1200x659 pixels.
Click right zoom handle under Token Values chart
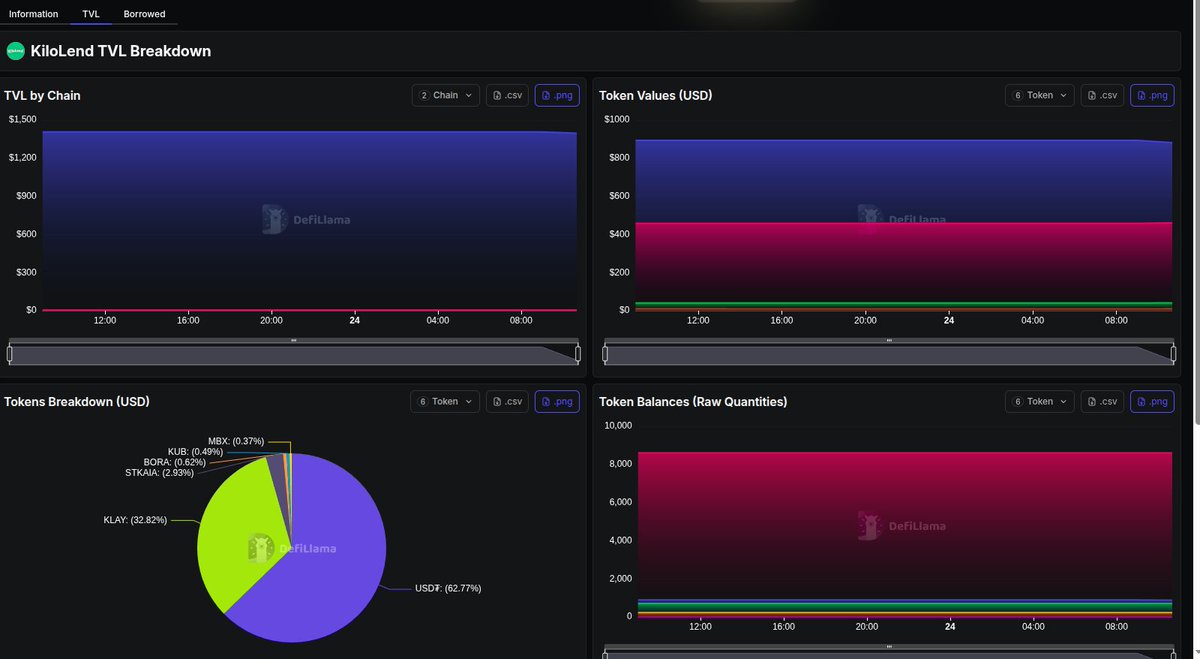point(1173,354)
